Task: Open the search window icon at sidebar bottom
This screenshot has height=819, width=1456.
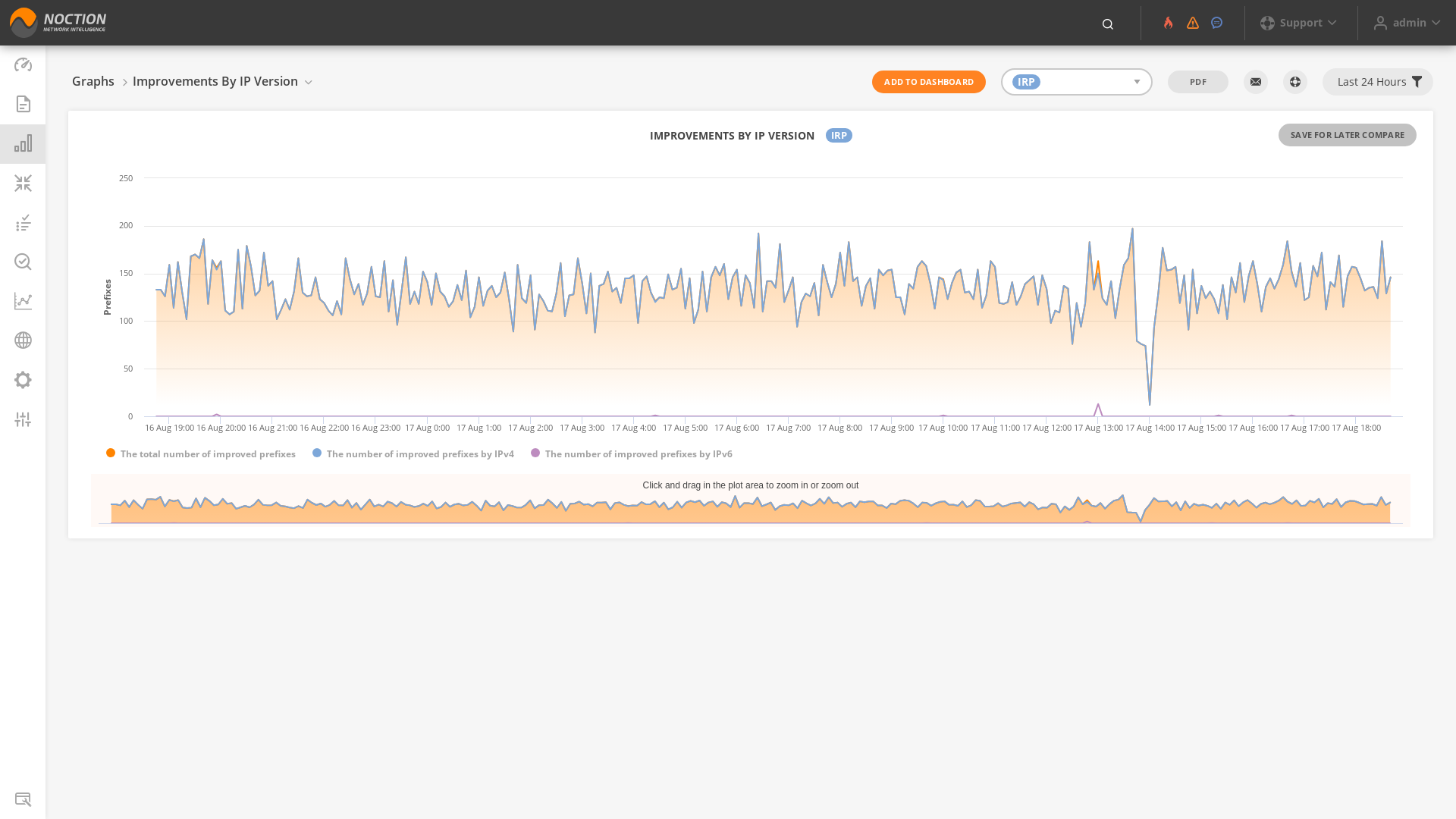Action: pos(23,799)
